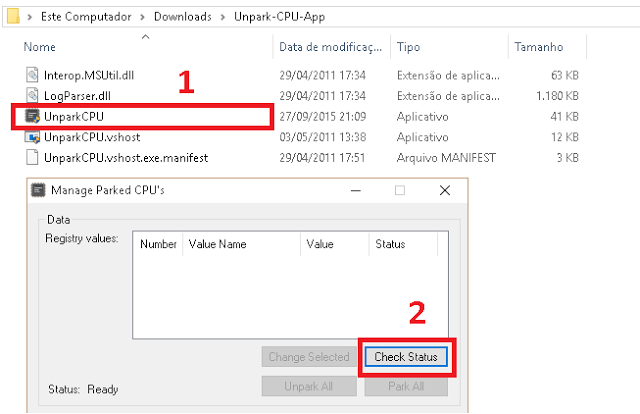Image resolution: width=640 pixels, height=414 pixels.
Task: Click the Manage Parked CPU's title bar icon
Action: point(39,190)
